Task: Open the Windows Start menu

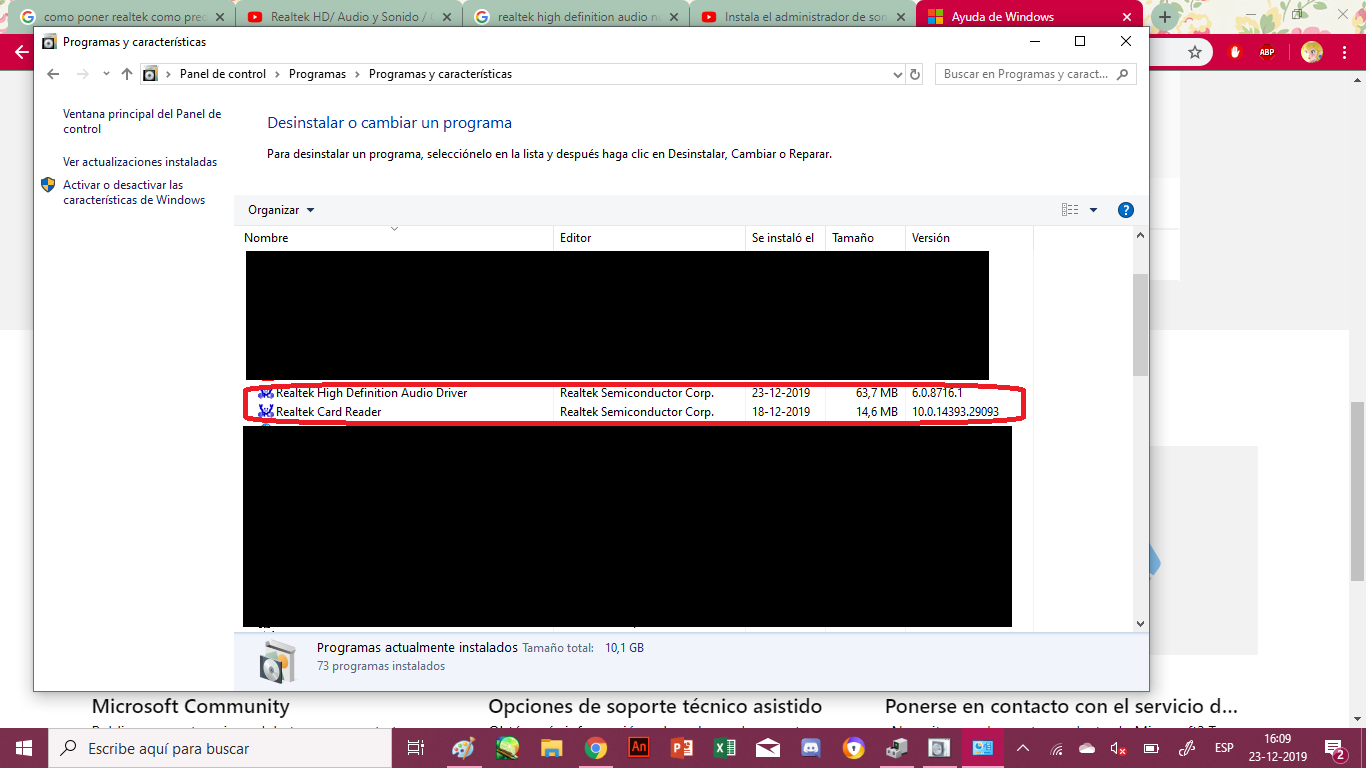Action: coord(24,748)
